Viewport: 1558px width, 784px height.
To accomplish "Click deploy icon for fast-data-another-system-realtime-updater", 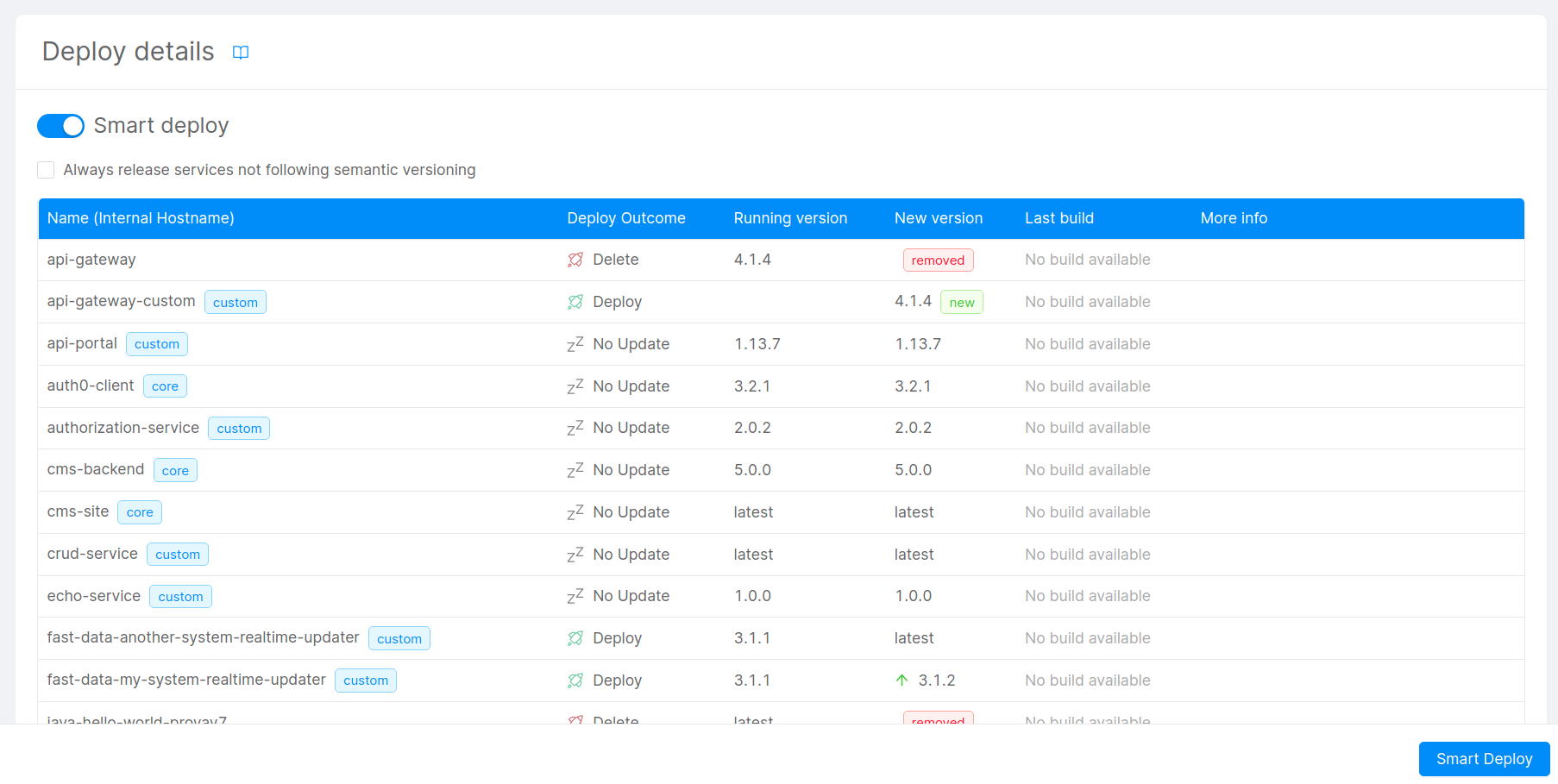I will click(x=575, y=637).
